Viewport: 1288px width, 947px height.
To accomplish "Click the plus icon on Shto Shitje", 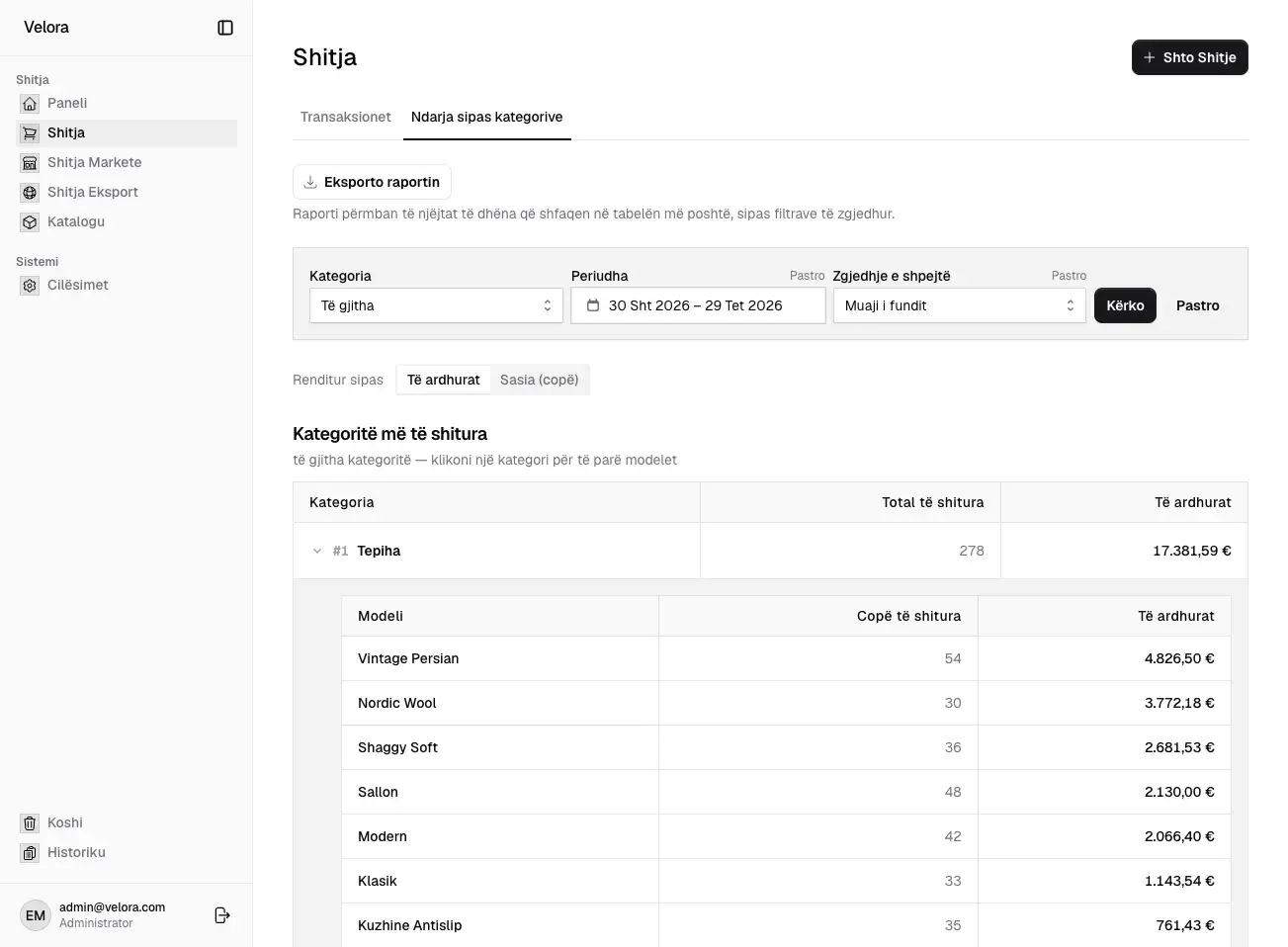I will pyautogui.click(x=1150, y=57).
